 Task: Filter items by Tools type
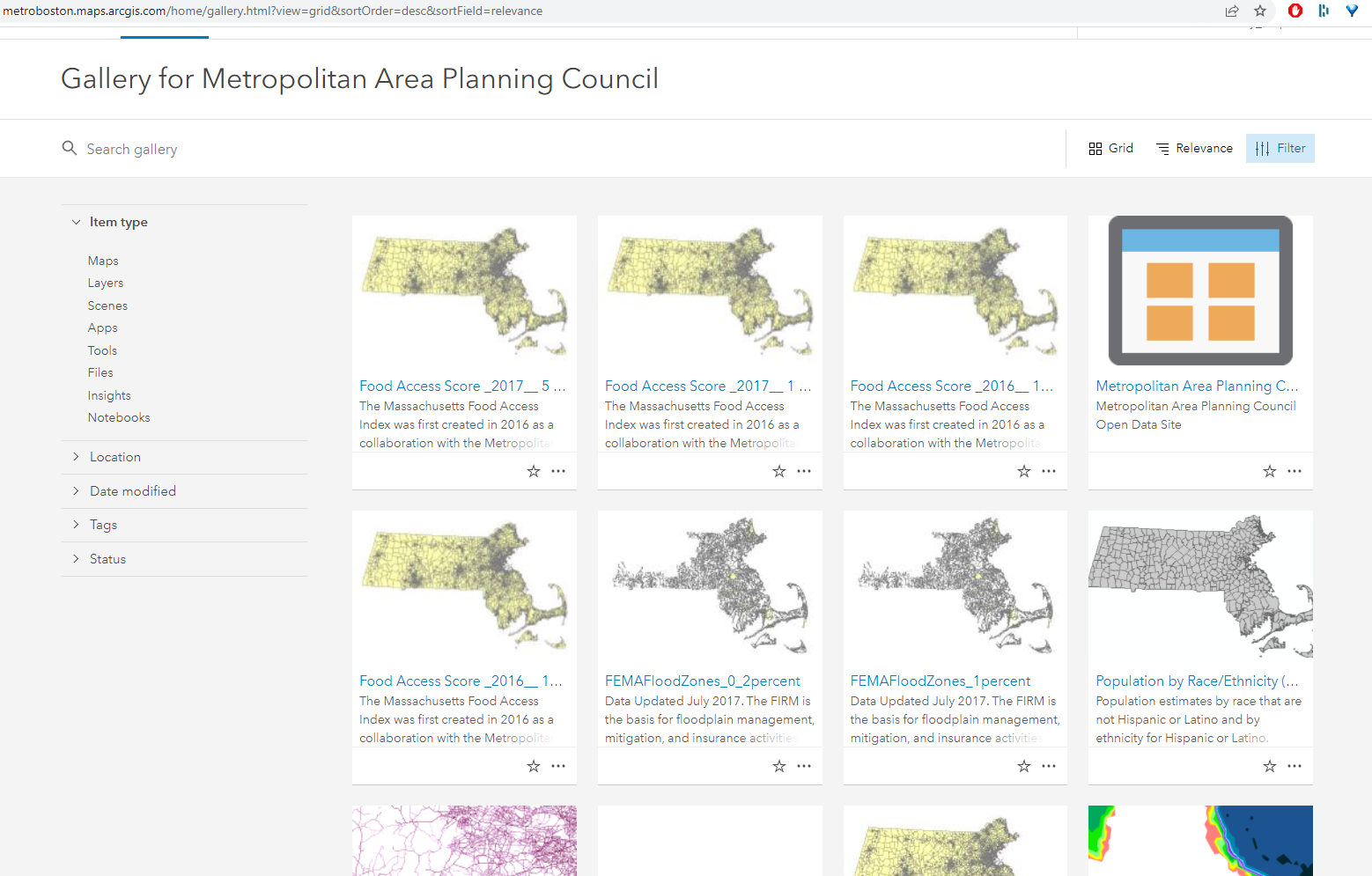[x=102, y=350]
